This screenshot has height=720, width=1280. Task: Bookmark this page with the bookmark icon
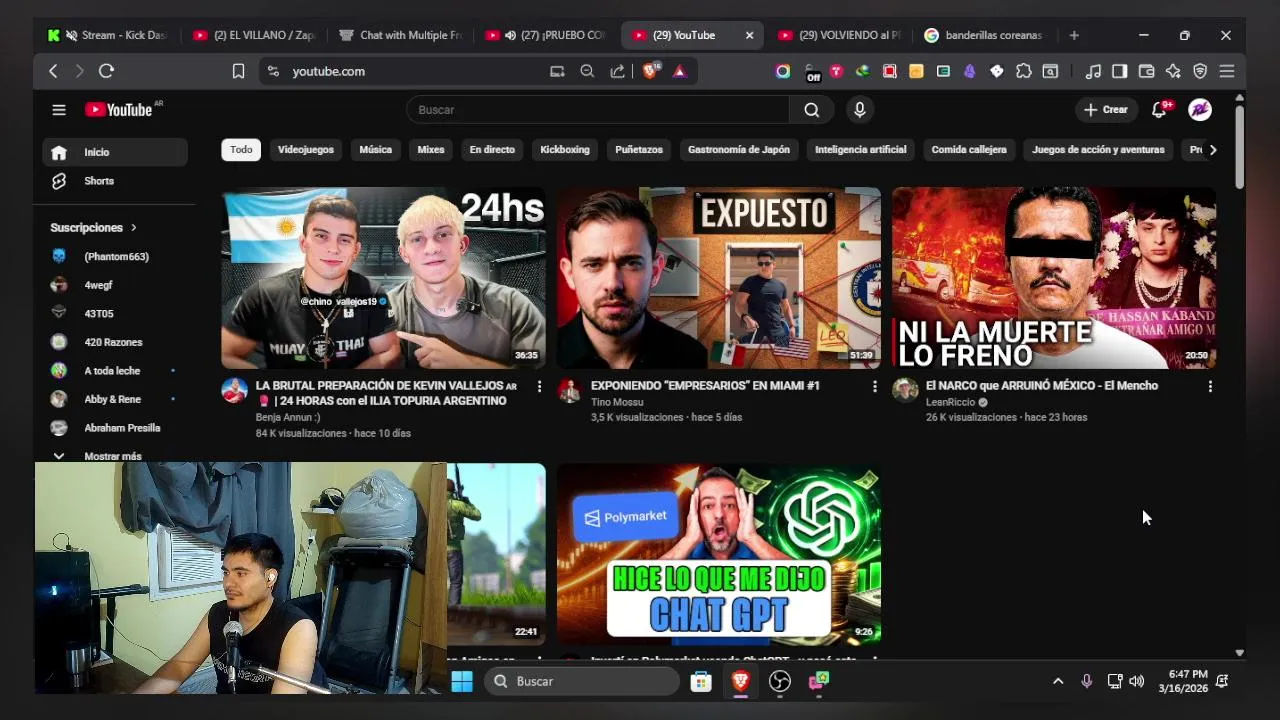tap(238, 71)
